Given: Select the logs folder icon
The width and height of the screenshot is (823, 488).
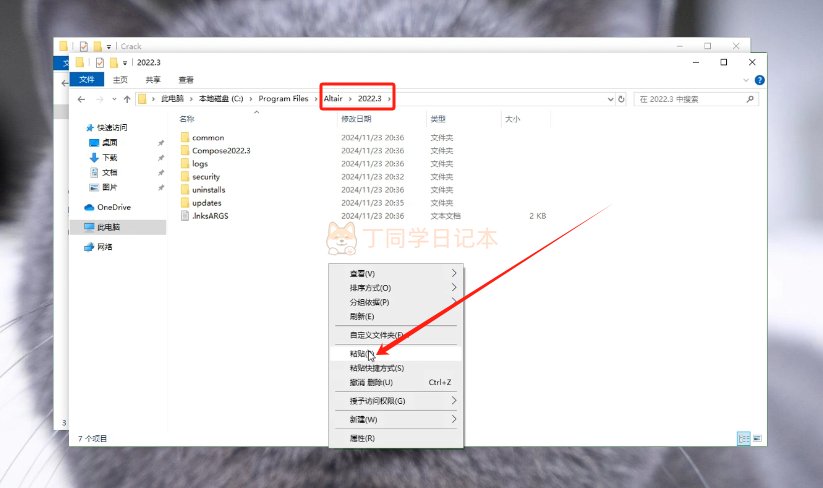Looking at the screenshot, I should tap(185, 164).
